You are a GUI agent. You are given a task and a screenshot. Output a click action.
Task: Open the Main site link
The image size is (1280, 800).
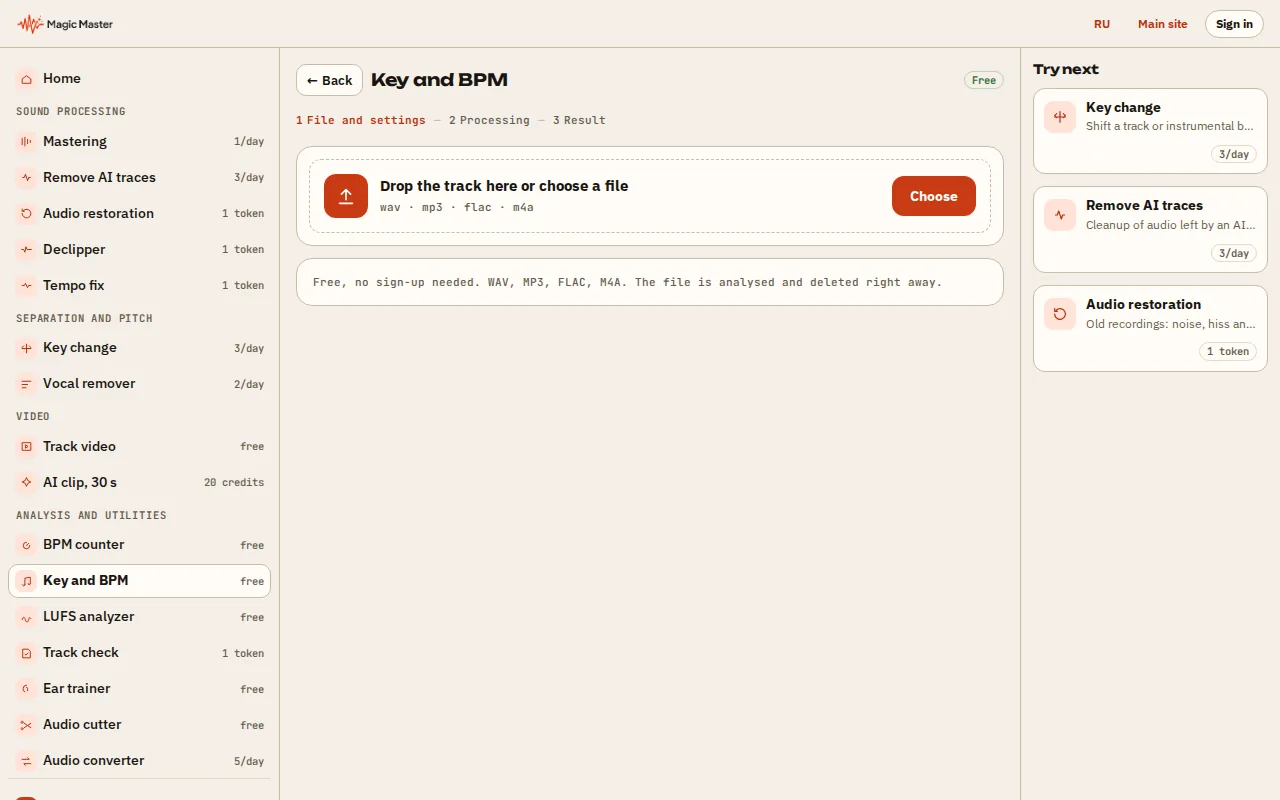(x=1163, y=24)
